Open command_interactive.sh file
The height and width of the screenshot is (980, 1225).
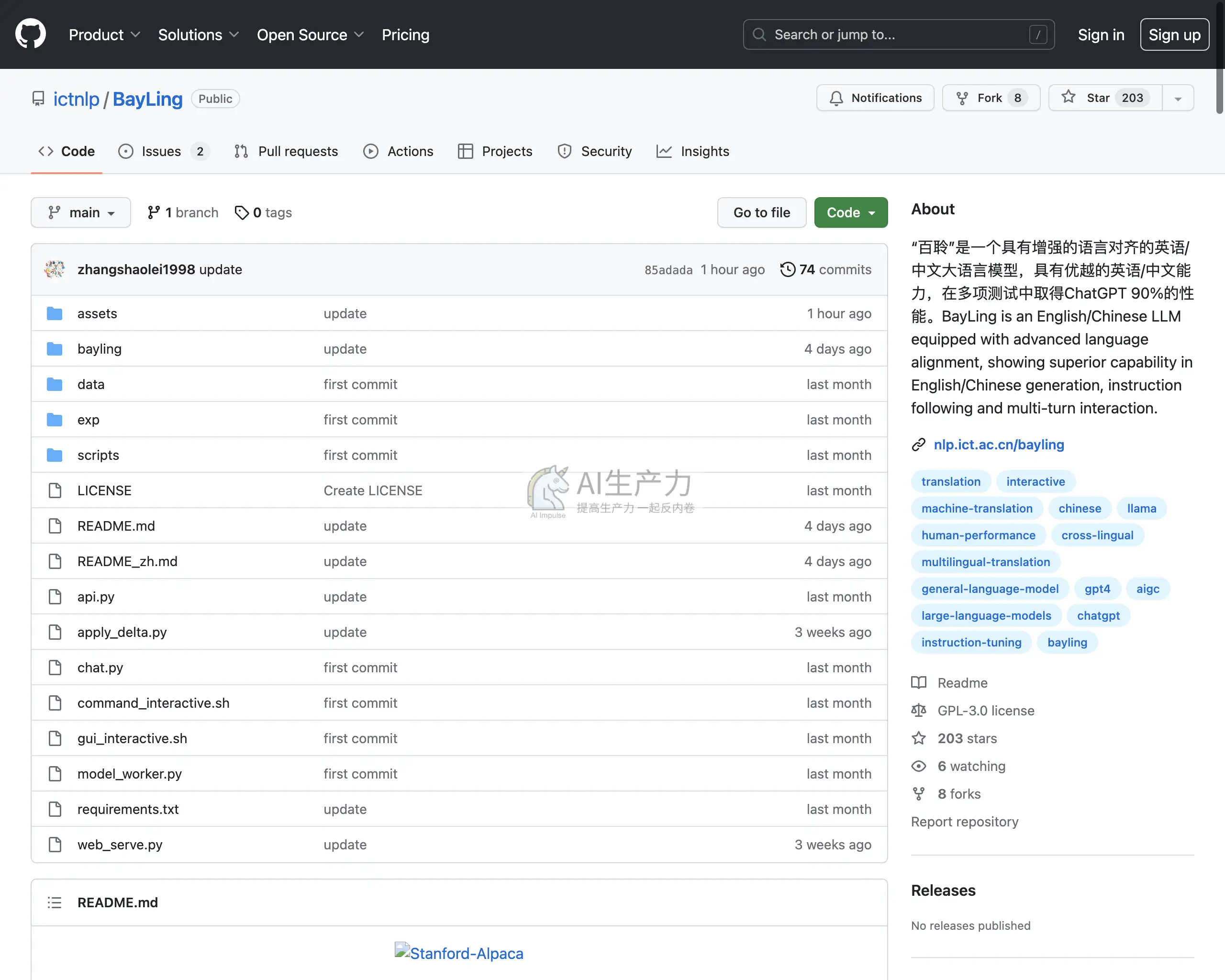[x=154, y=703]
